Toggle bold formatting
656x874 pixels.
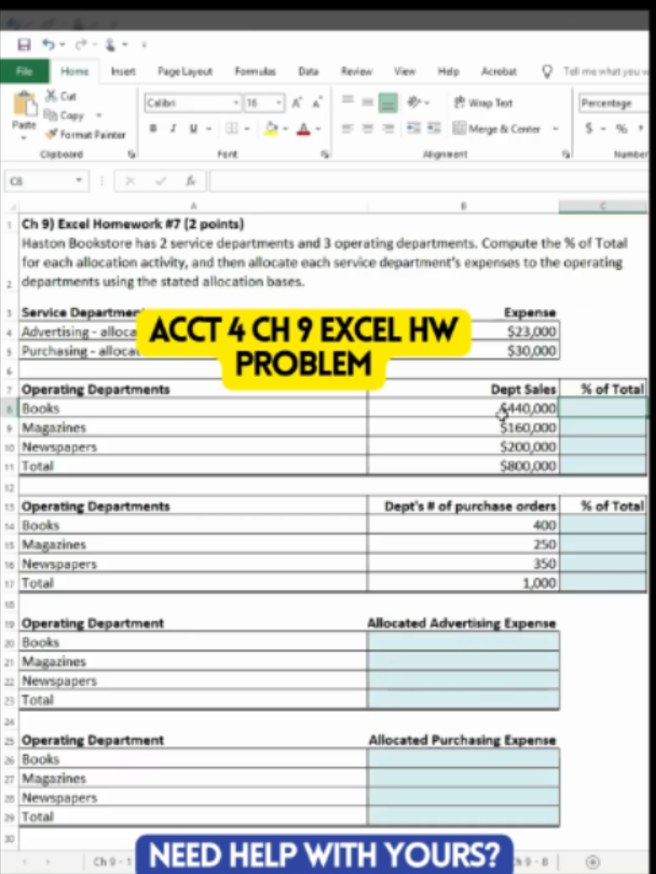(153, 129)
